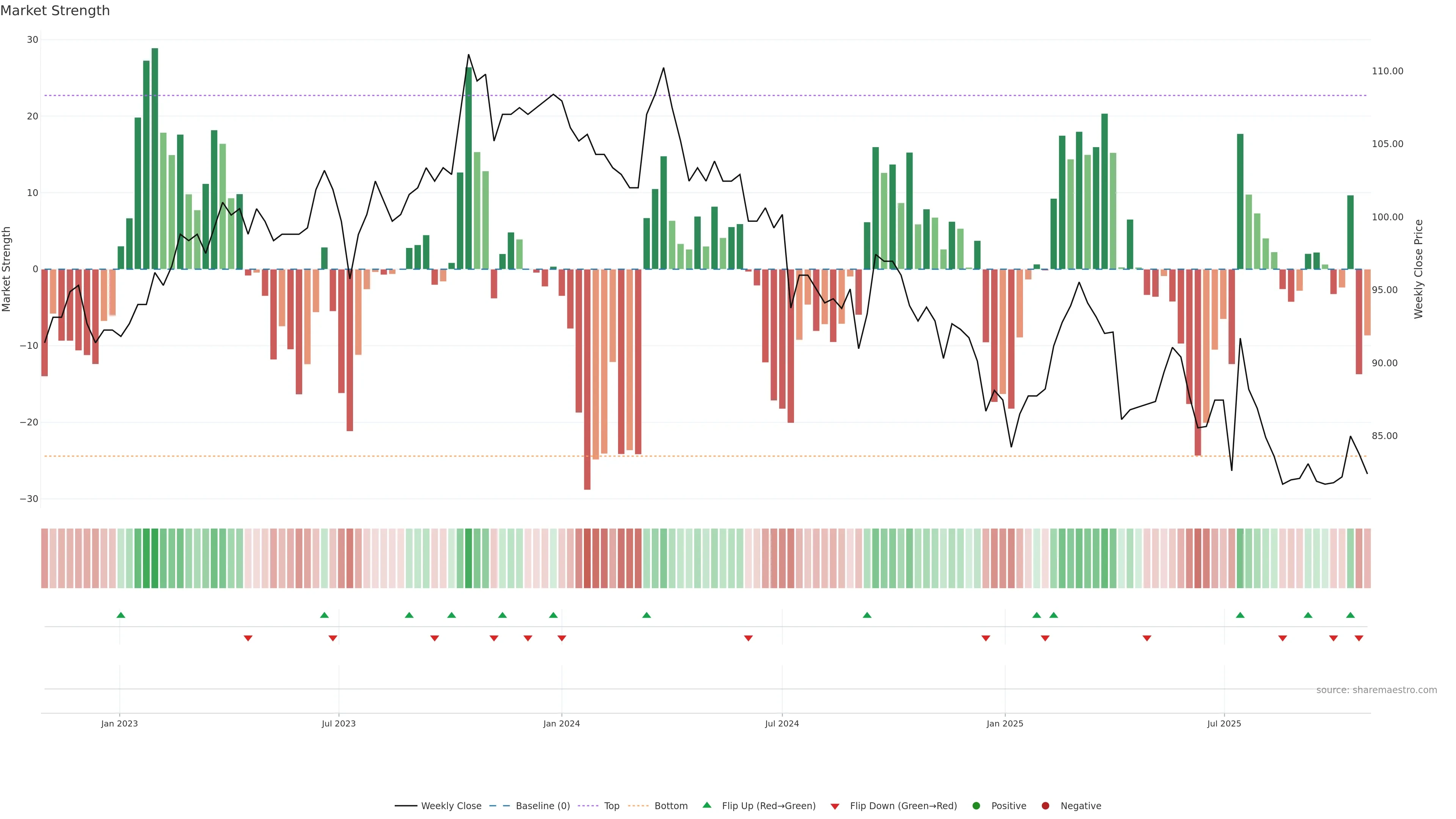The height and width of the screenshot is (819, 1456).
Task: Click the Jan 2024 x-axis label
Action: pos(561,723)
